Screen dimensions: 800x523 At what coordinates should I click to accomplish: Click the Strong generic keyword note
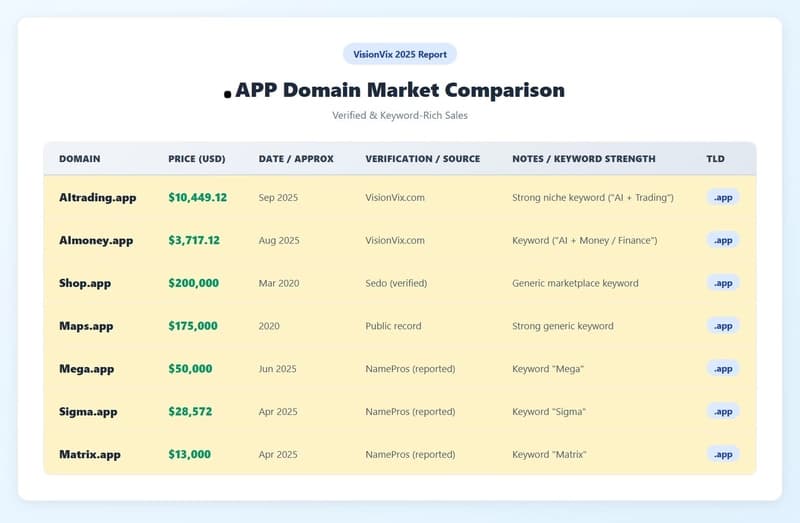tap(563, 326)
